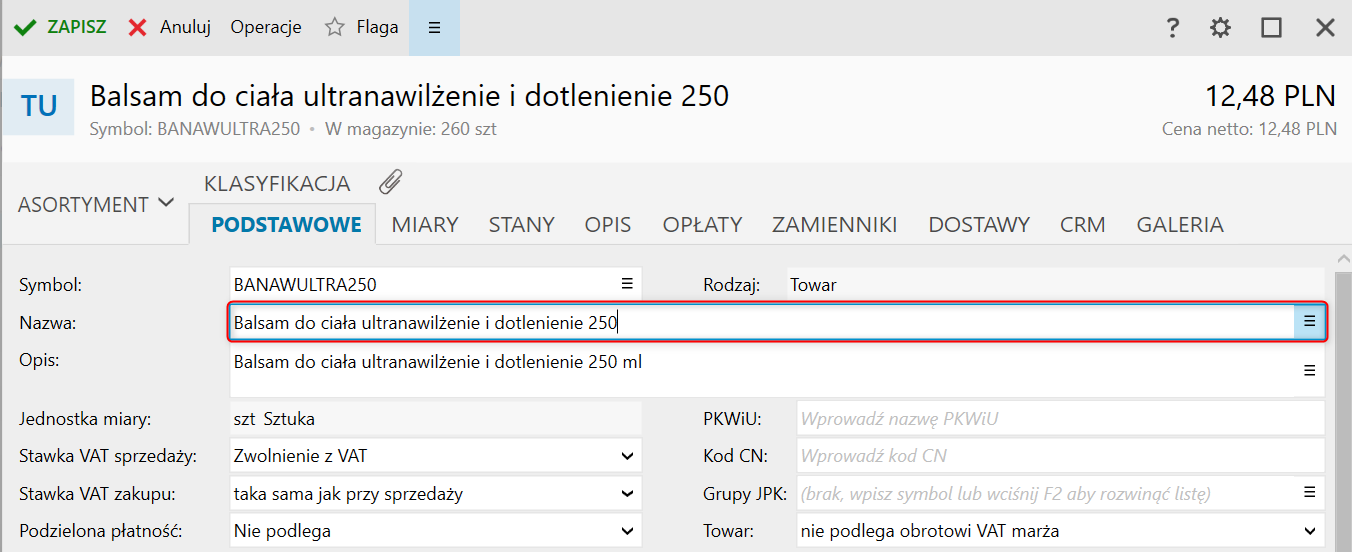Click the product title heading in the header

tap(409, 96)
